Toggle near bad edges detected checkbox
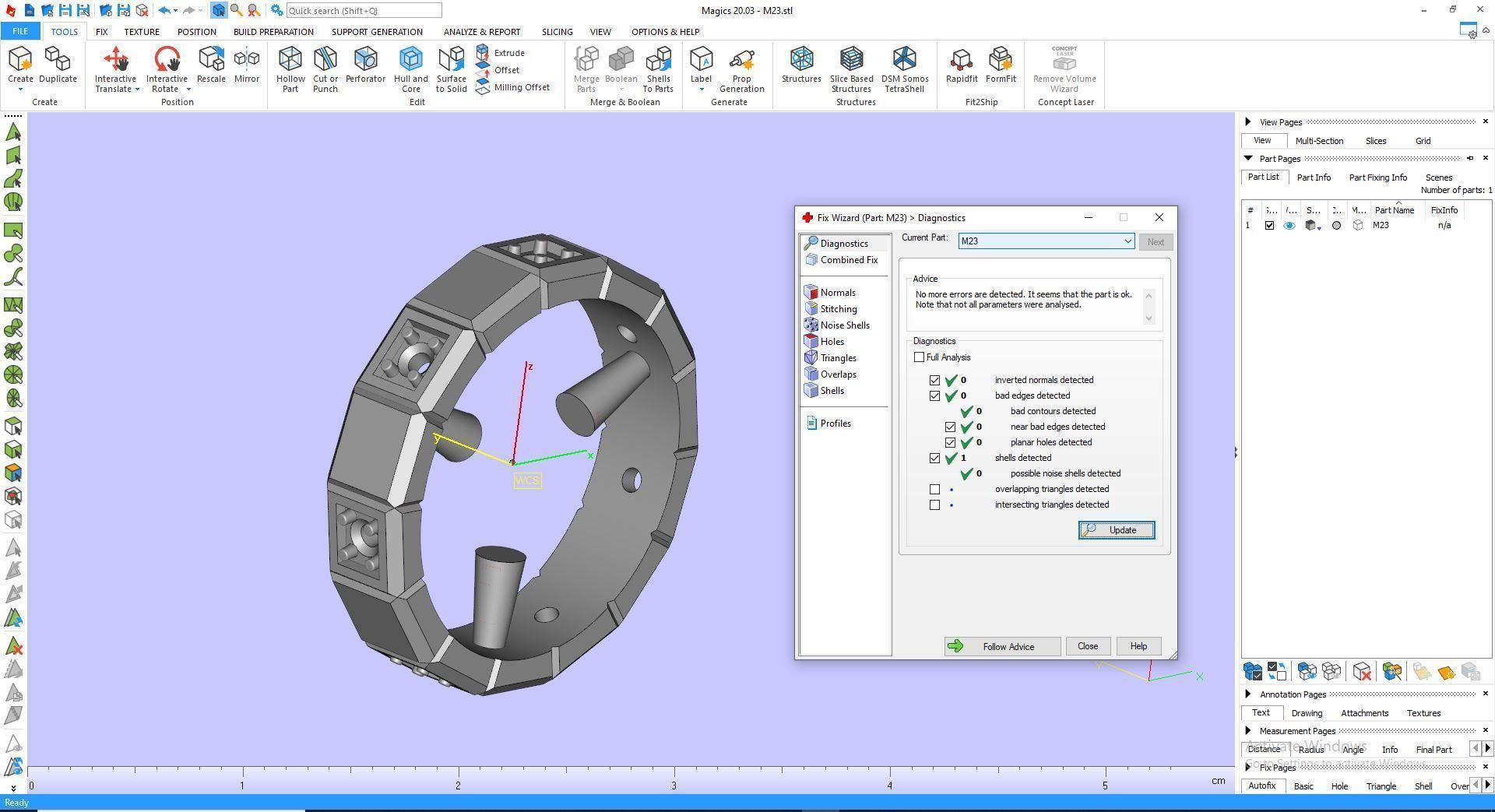The image size is (1495, 812). coord(950,427)
